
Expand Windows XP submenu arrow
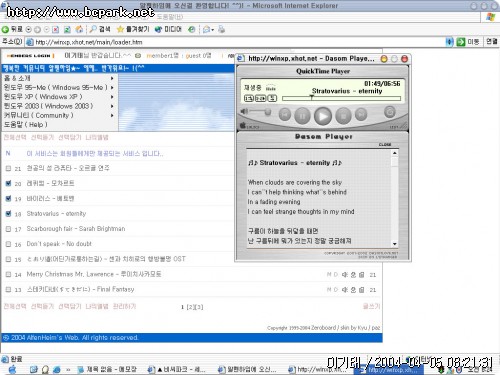[112, 97]
